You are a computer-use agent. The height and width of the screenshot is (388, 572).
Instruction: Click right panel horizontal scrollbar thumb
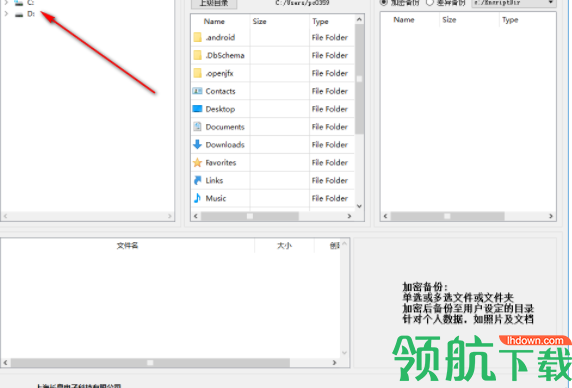pyautogui.click(x=448, y=216)
